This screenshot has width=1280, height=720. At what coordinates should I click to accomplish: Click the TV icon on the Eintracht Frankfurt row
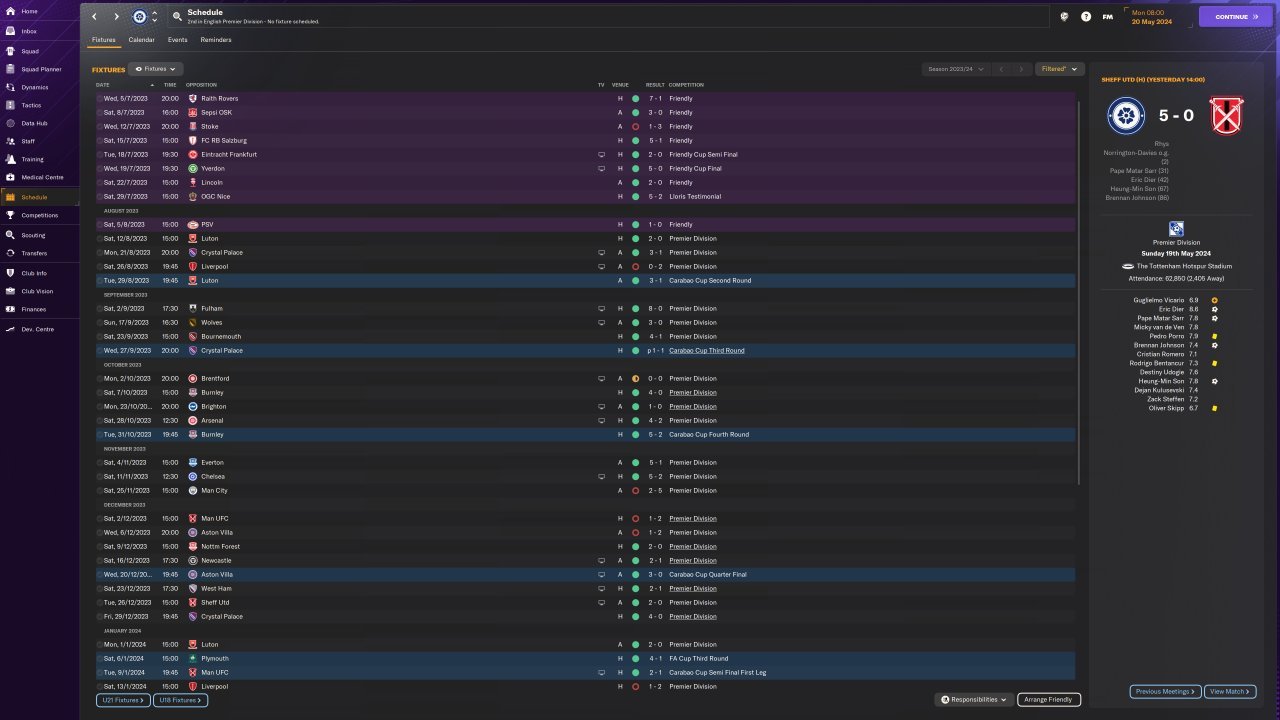point(602,155)
